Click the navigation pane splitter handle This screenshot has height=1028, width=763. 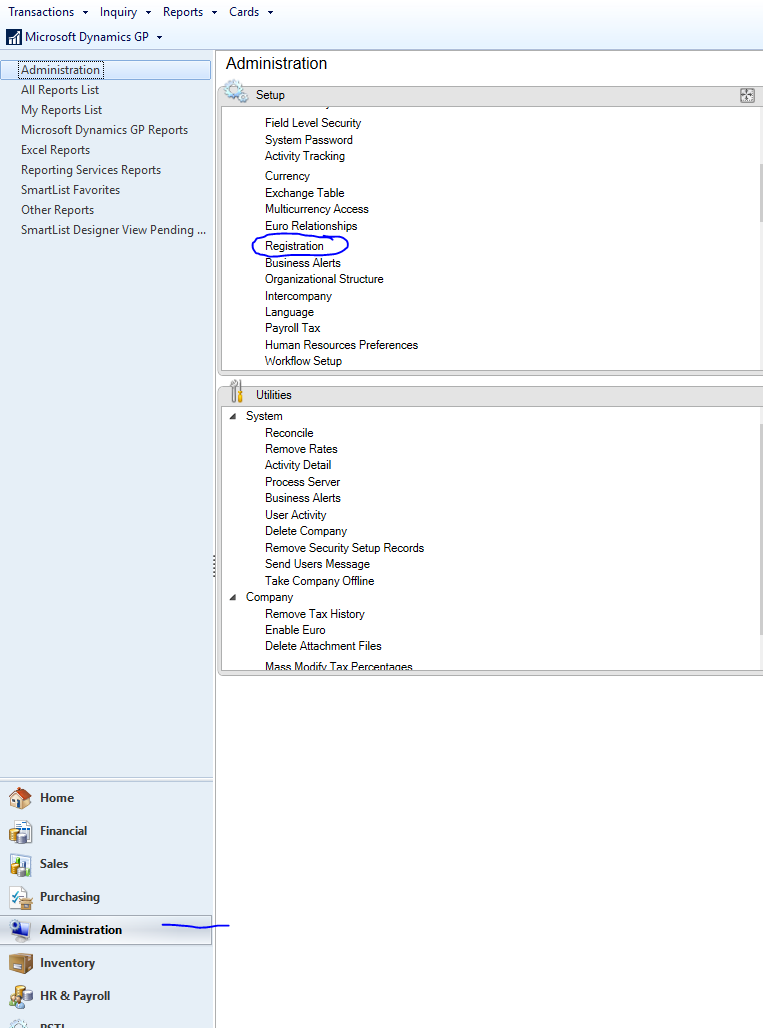214,566
